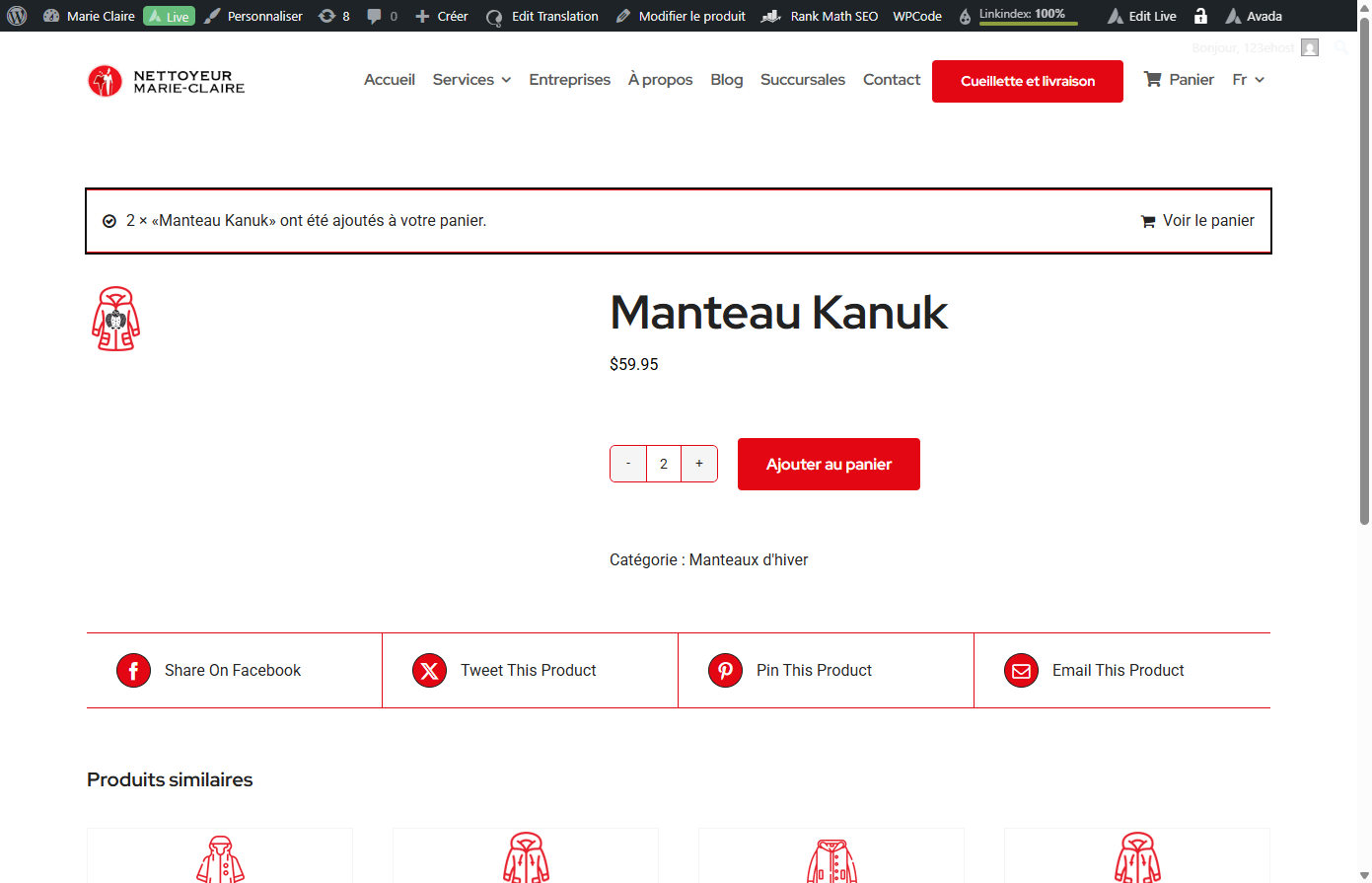The image size is (1372, 883).
Task: Expand the Services dropdown menu
Action: pos(471,80)
